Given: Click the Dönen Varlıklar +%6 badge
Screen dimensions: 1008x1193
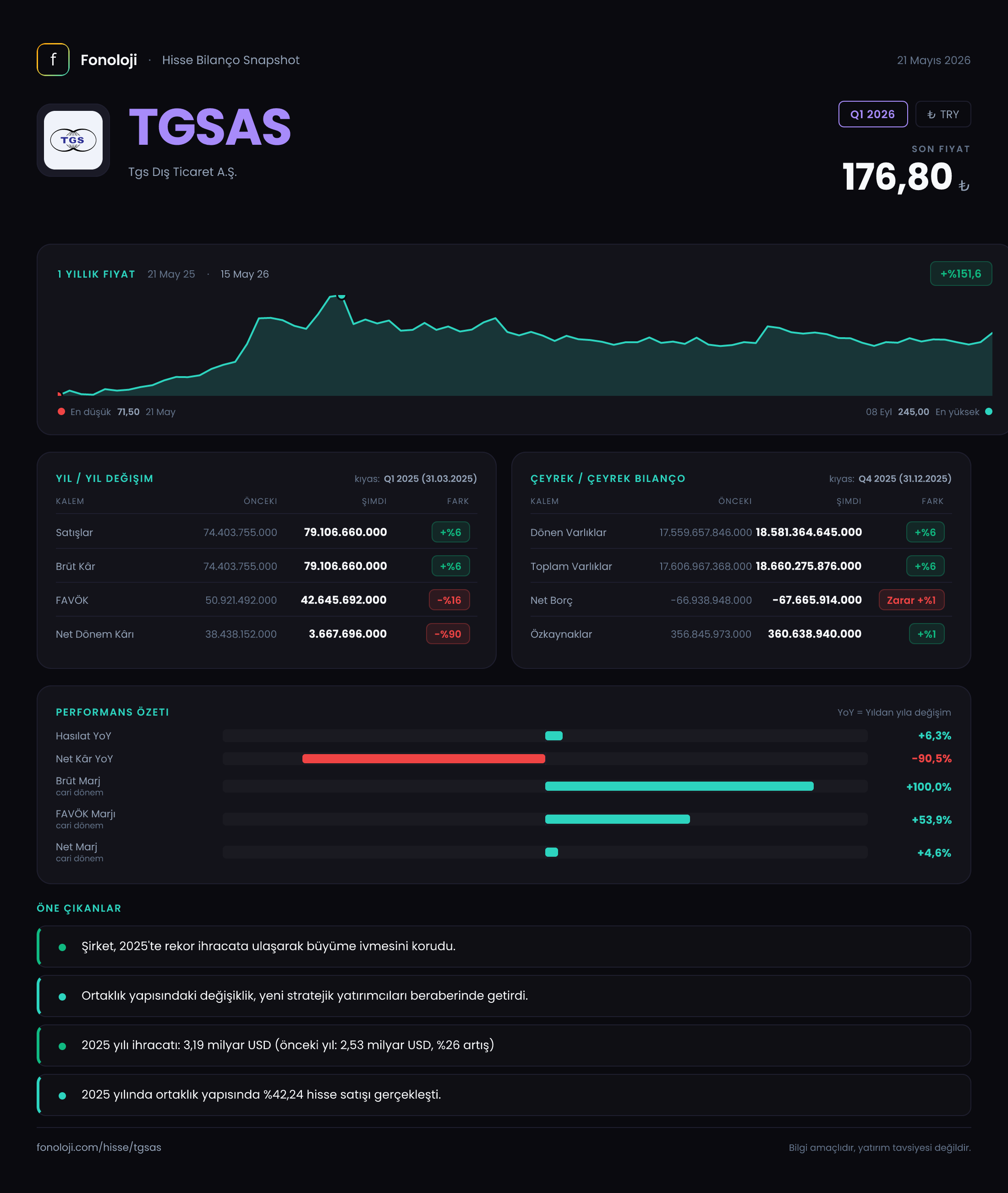Looking at the screenshot, I should 925,532.
